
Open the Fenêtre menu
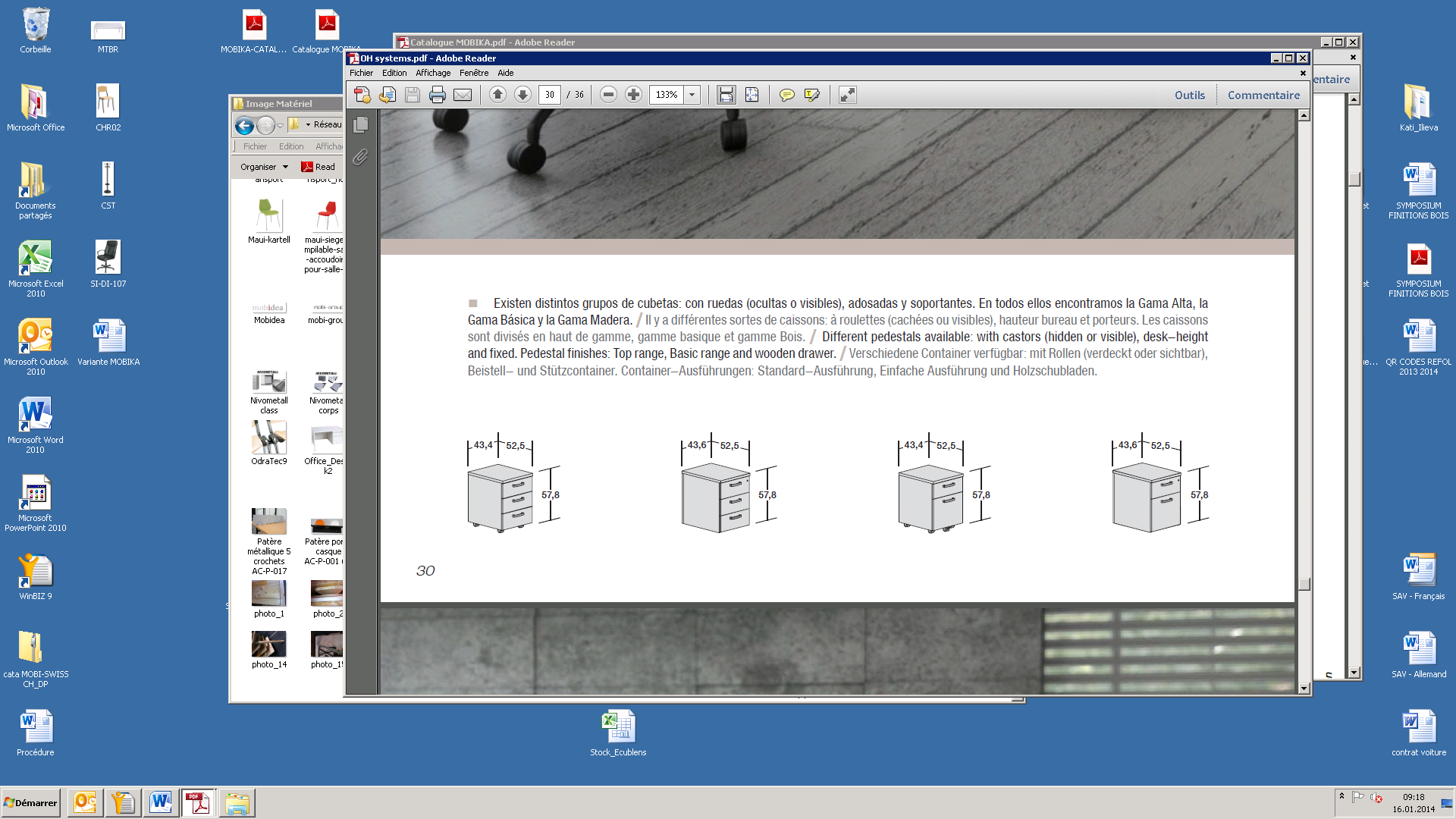click(474, 73)
